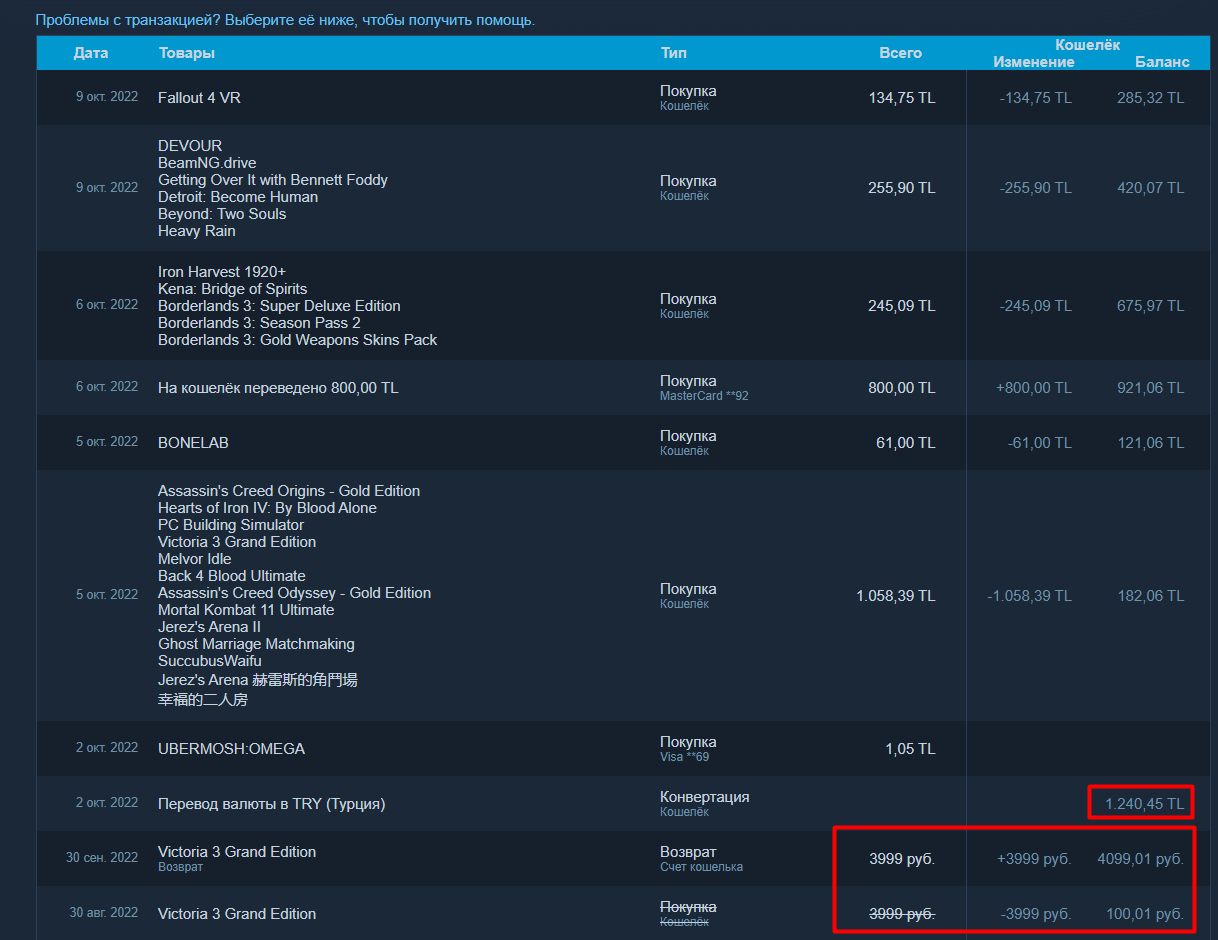Image resolution: width=1218 pixels, height=940 pixels.
Task: Click the Конвертация type label
Action: pyautogui.click(x=704, y=797)
